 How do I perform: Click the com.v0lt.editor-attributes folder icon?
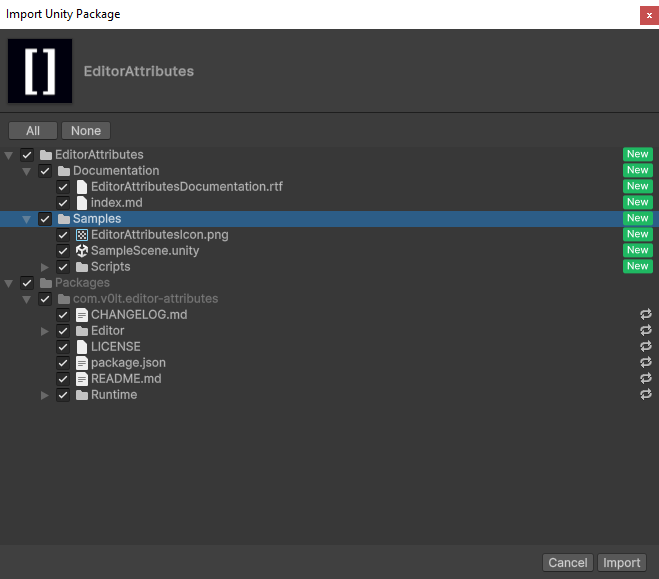pyautogui.click(x=64, y=299)
